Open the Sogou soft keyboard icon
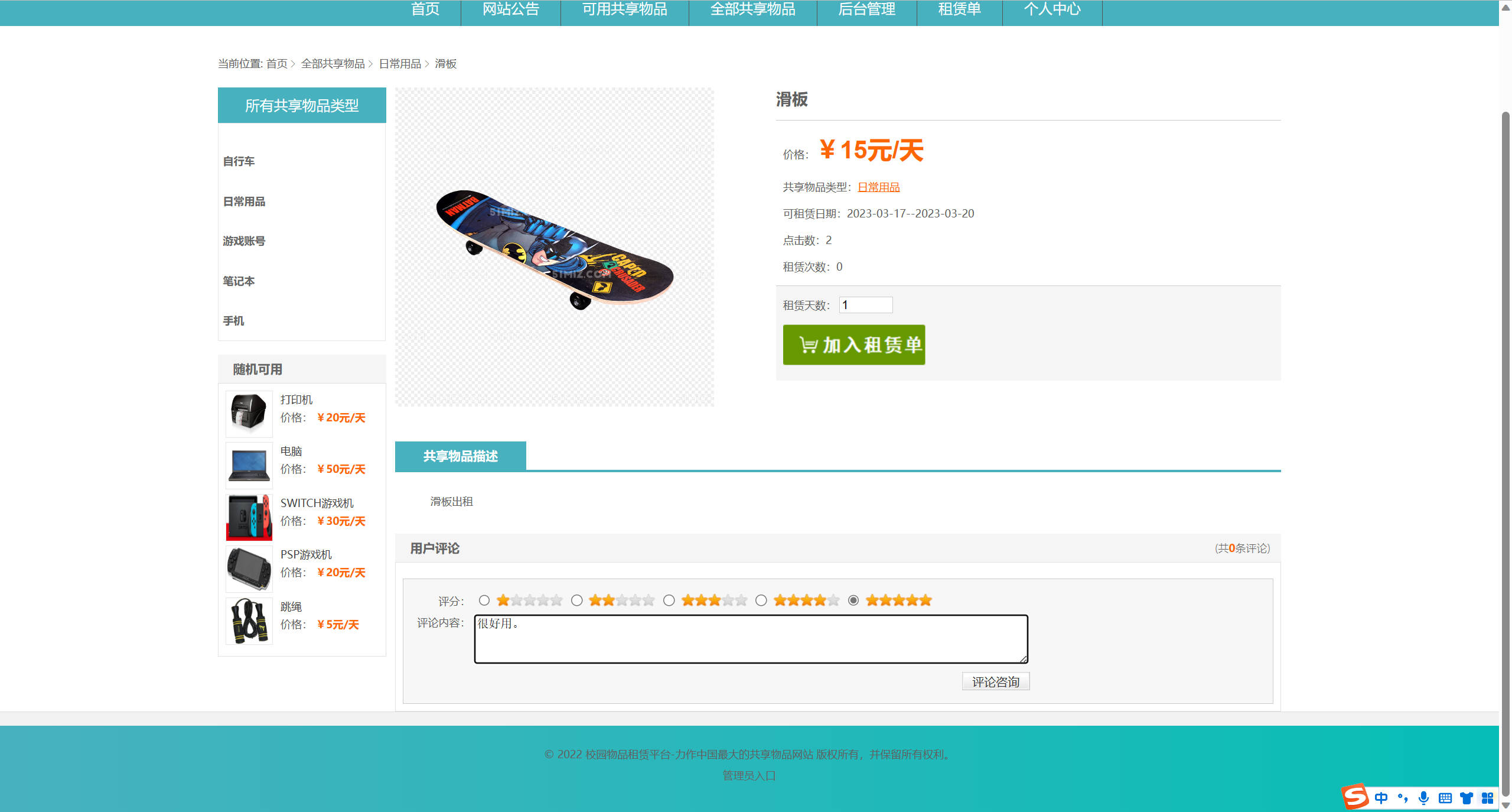Image resolution: width=1512 pixels, height=812 pixels. click(x=1445, y=798)
